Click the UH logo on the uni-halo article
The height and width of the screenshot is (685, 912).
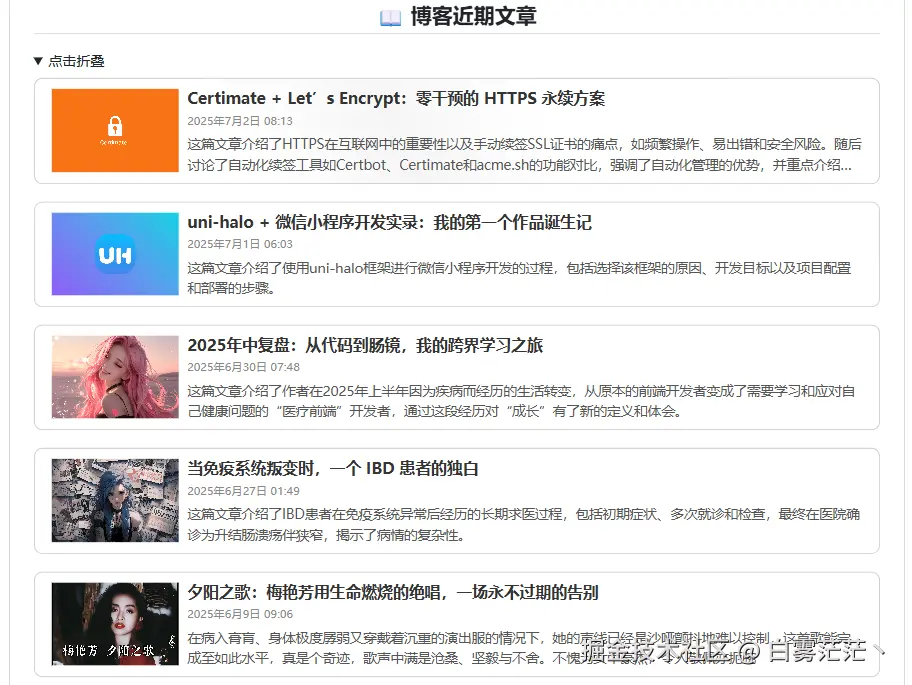tap(113, 254)
